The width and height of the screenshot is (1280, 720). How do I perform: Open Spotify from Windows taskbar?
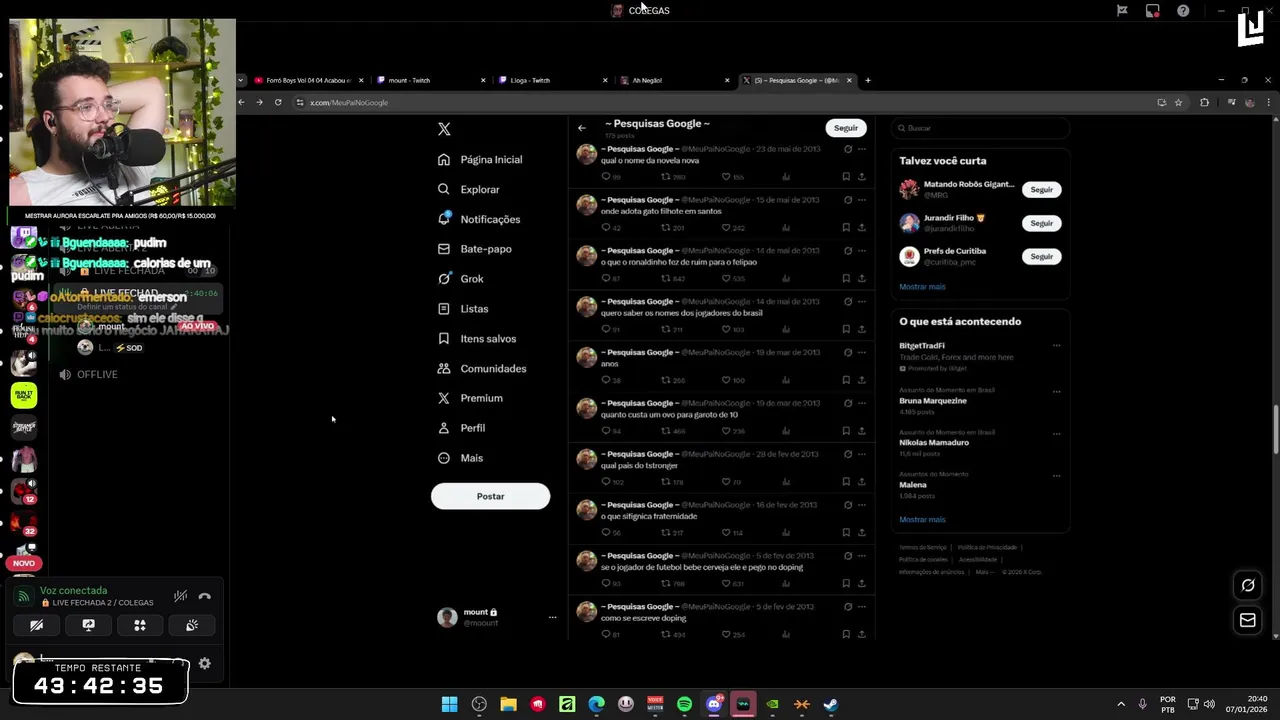coord(684,704)
